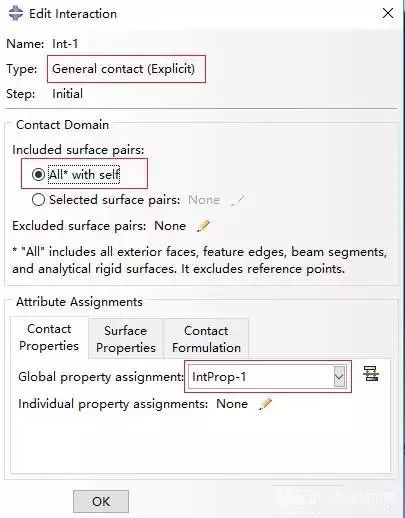The width and height of the screenshot is (405, 518).
Task: Go to the Contact Formulation tab
Action: point(206,339)
